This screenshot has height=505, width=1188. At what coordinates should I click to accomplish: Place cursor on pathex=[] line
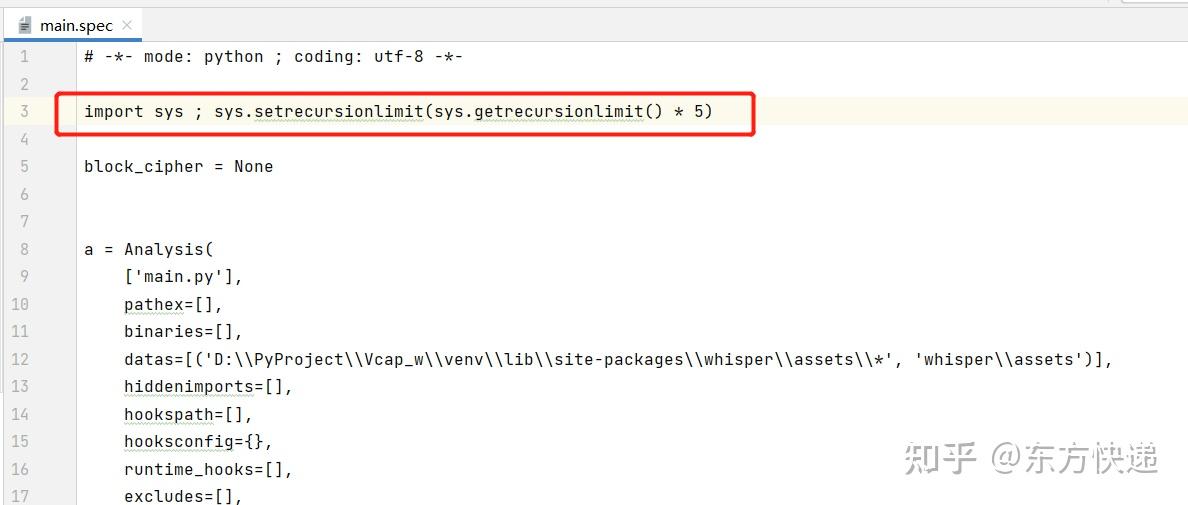pos(174,304)
